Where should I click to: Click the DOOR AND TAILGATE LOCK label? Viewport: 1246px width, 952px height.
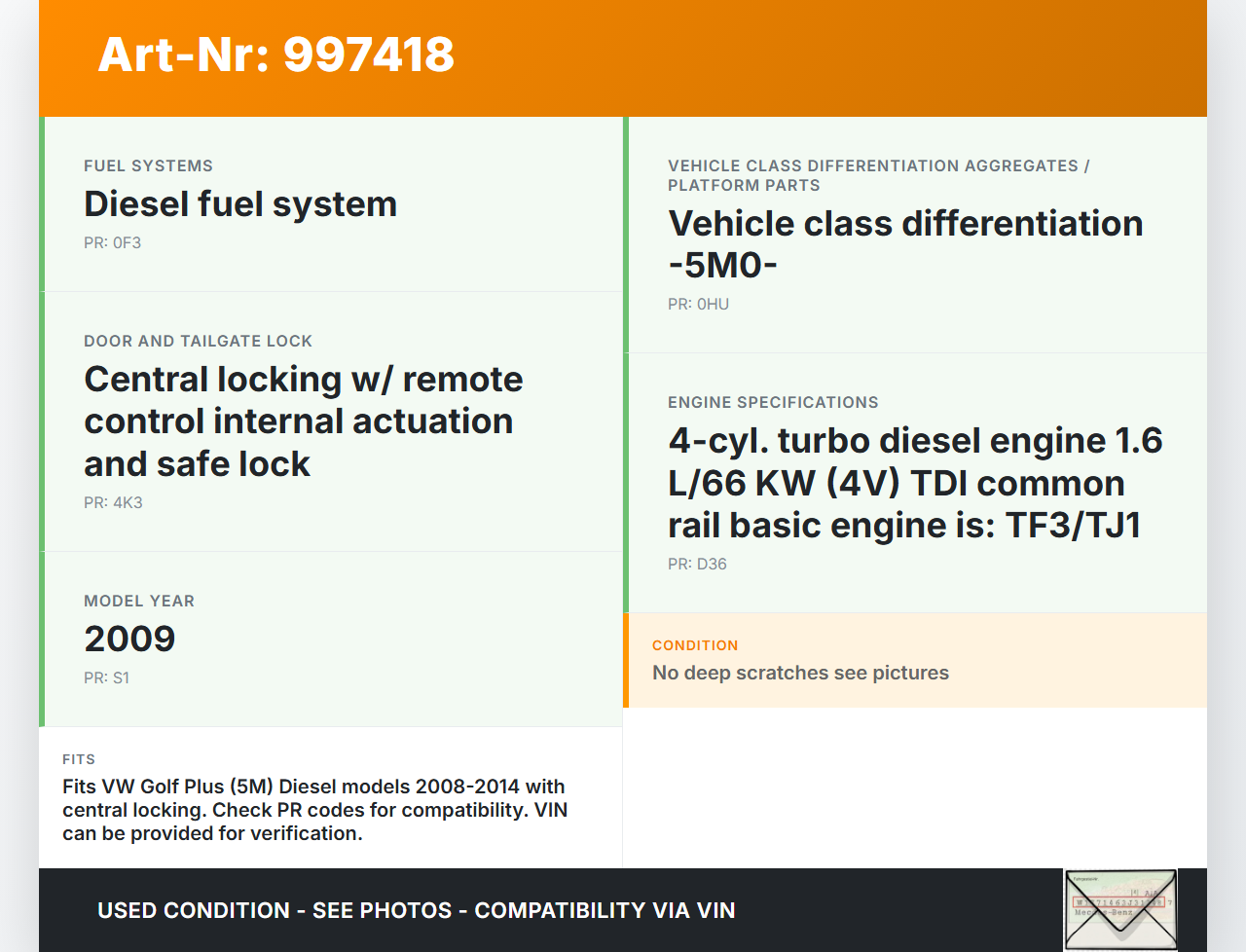coord(198,341)
